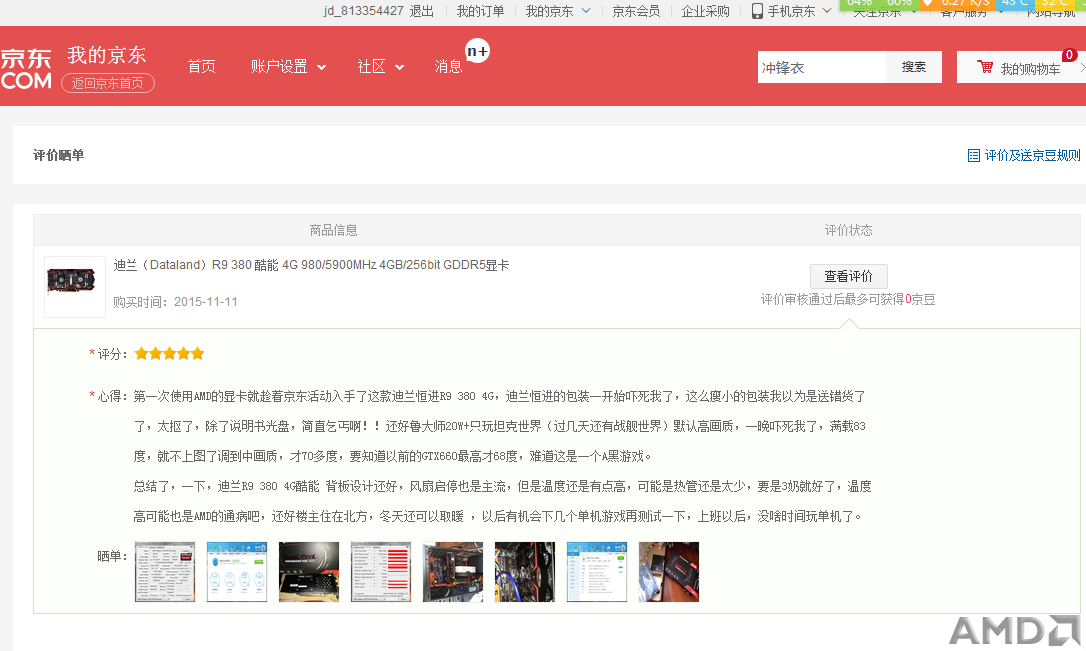Open the fifth review photo of PC case
This screenshot has width=1086, height=651.
pos(453,572)
